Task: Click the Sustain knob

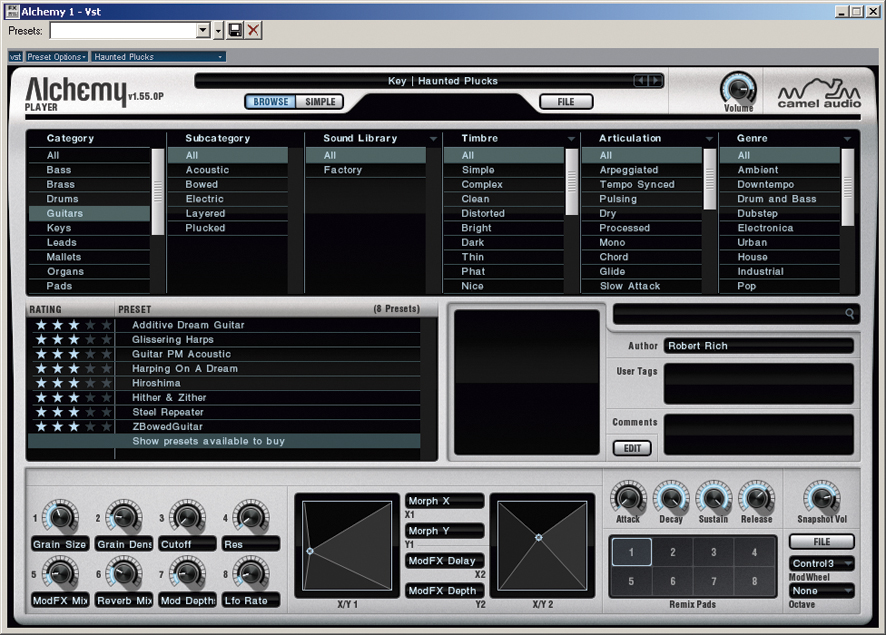Action: coord(714,498)
